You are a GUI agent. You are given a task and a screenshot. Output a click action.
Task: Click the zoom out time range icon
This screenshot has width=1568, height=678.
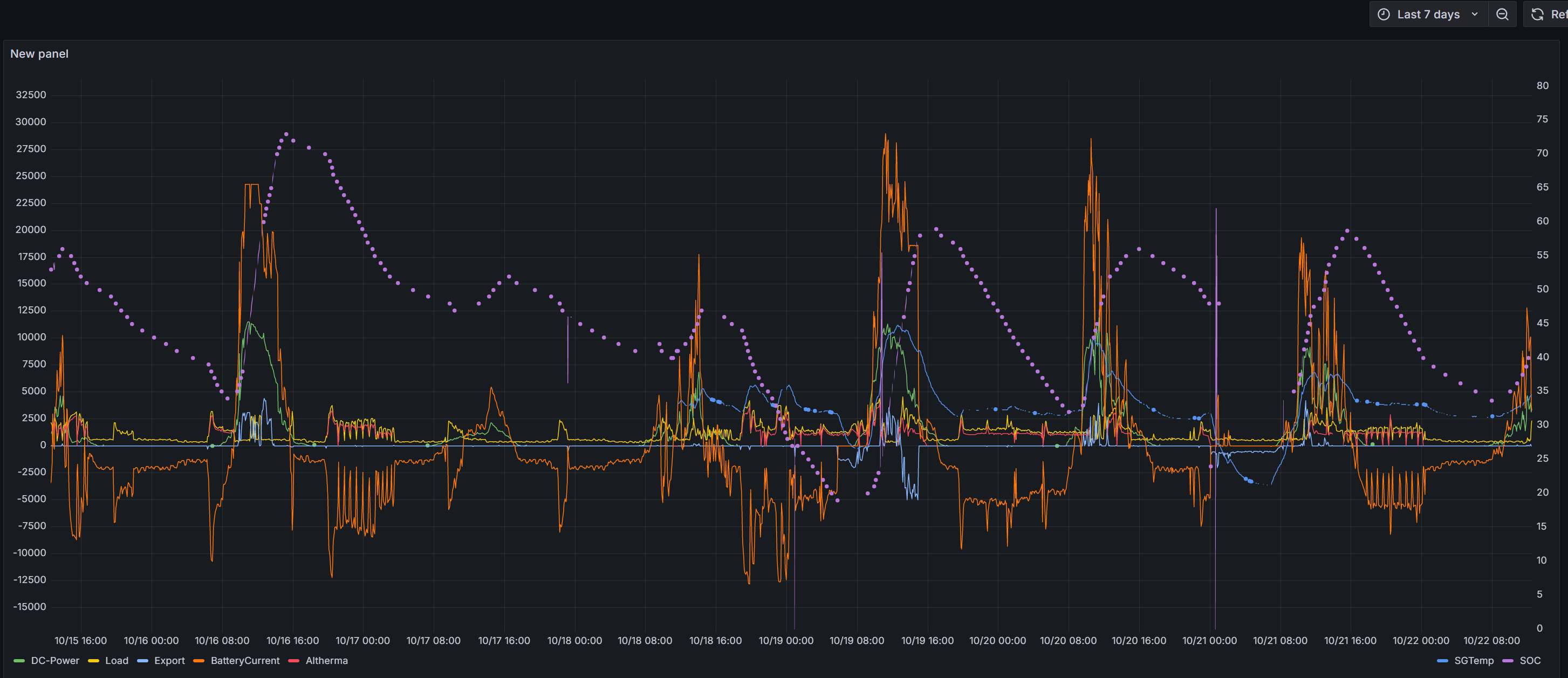[1502, 15]
